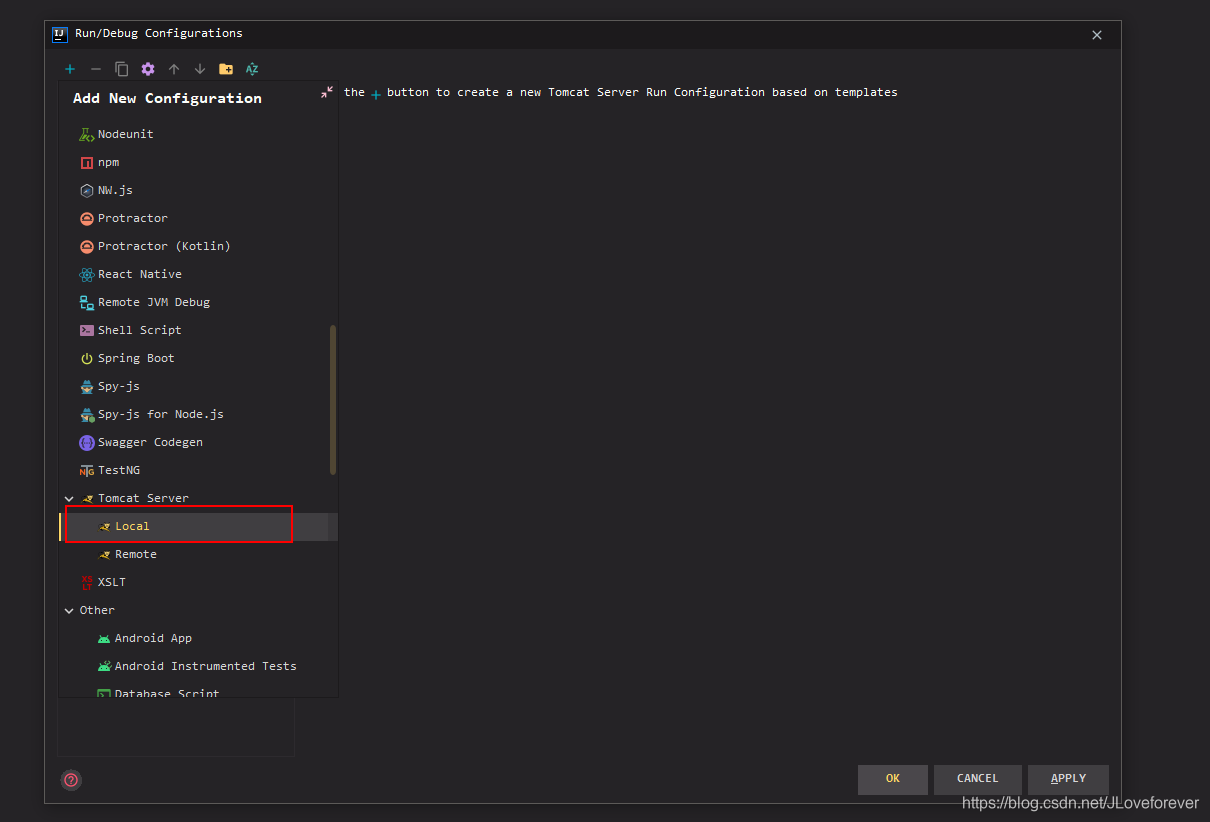The height and width of the screenshot is (822, 1210).
Task: Select Remote JVM Debug entry
Action: 198,302
